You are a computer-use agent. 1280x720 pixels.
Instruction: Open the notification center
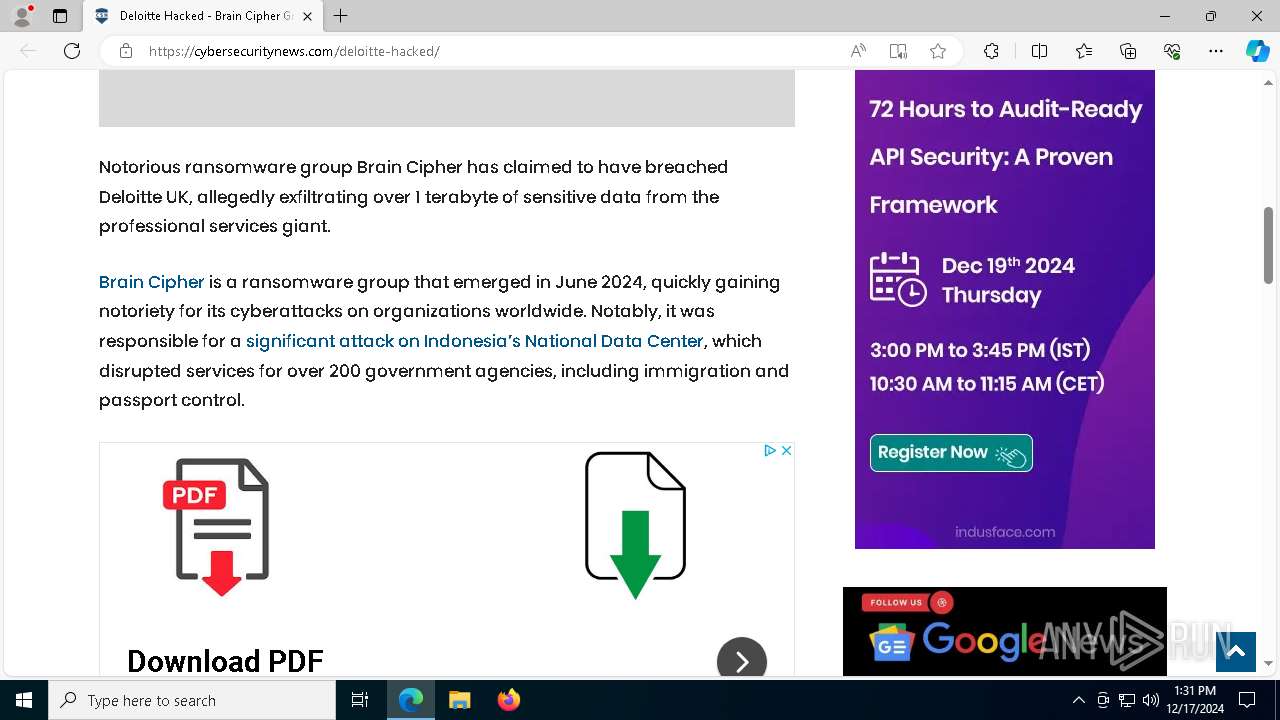point(1247,700)
